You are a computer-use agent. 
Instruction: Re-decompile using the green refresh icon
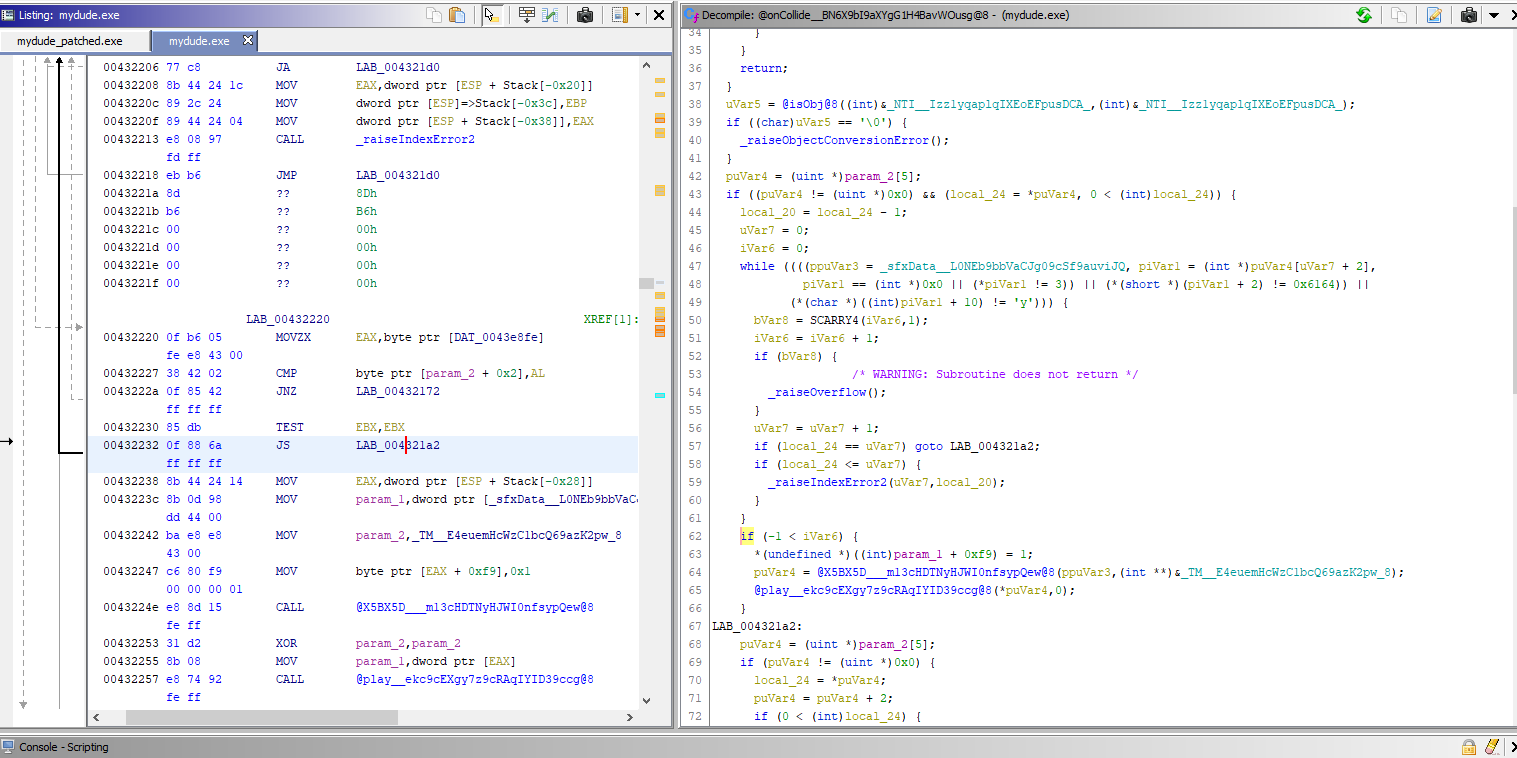click(x=1363, y=15)
